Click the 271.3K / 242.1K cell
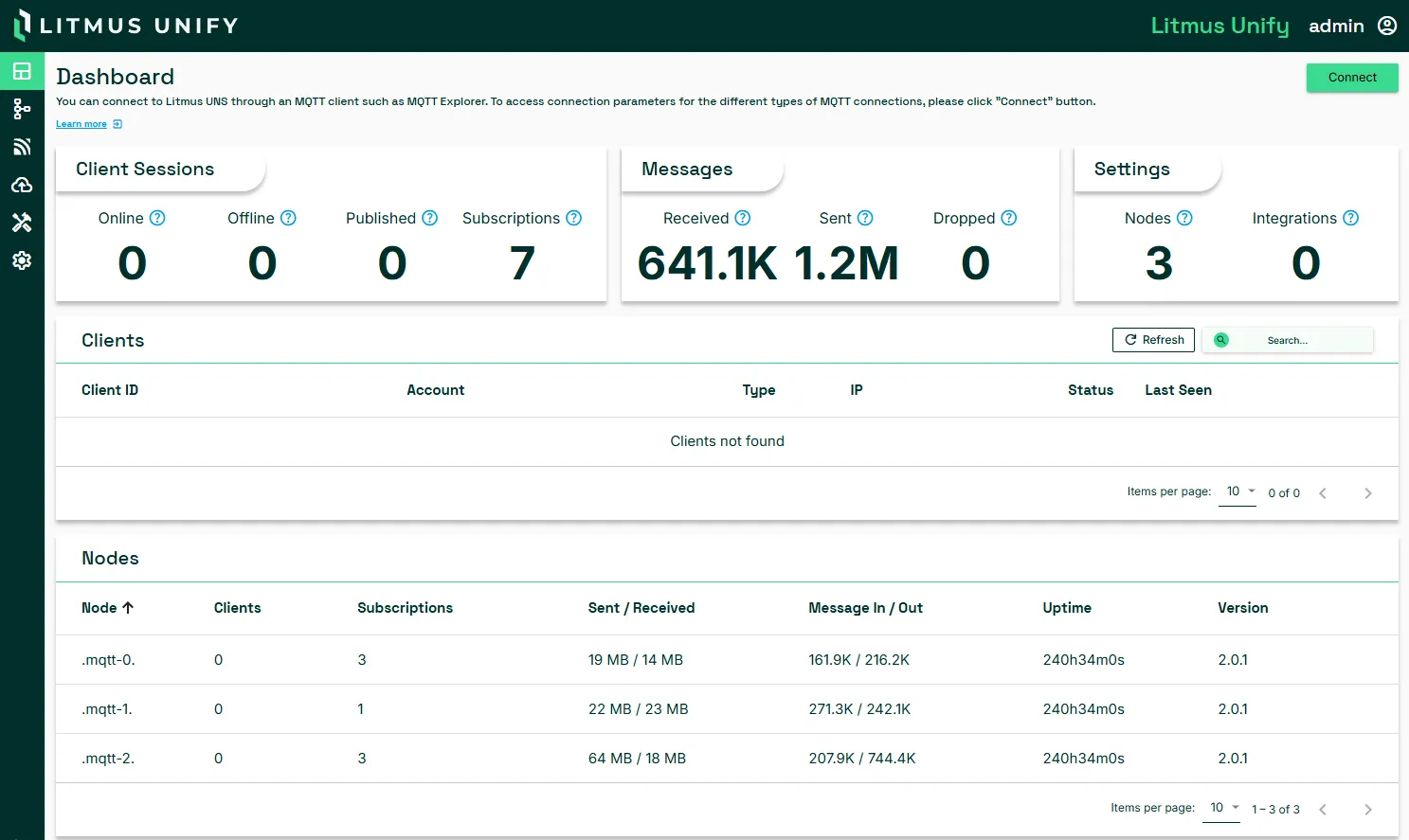 tap(859, 709)
